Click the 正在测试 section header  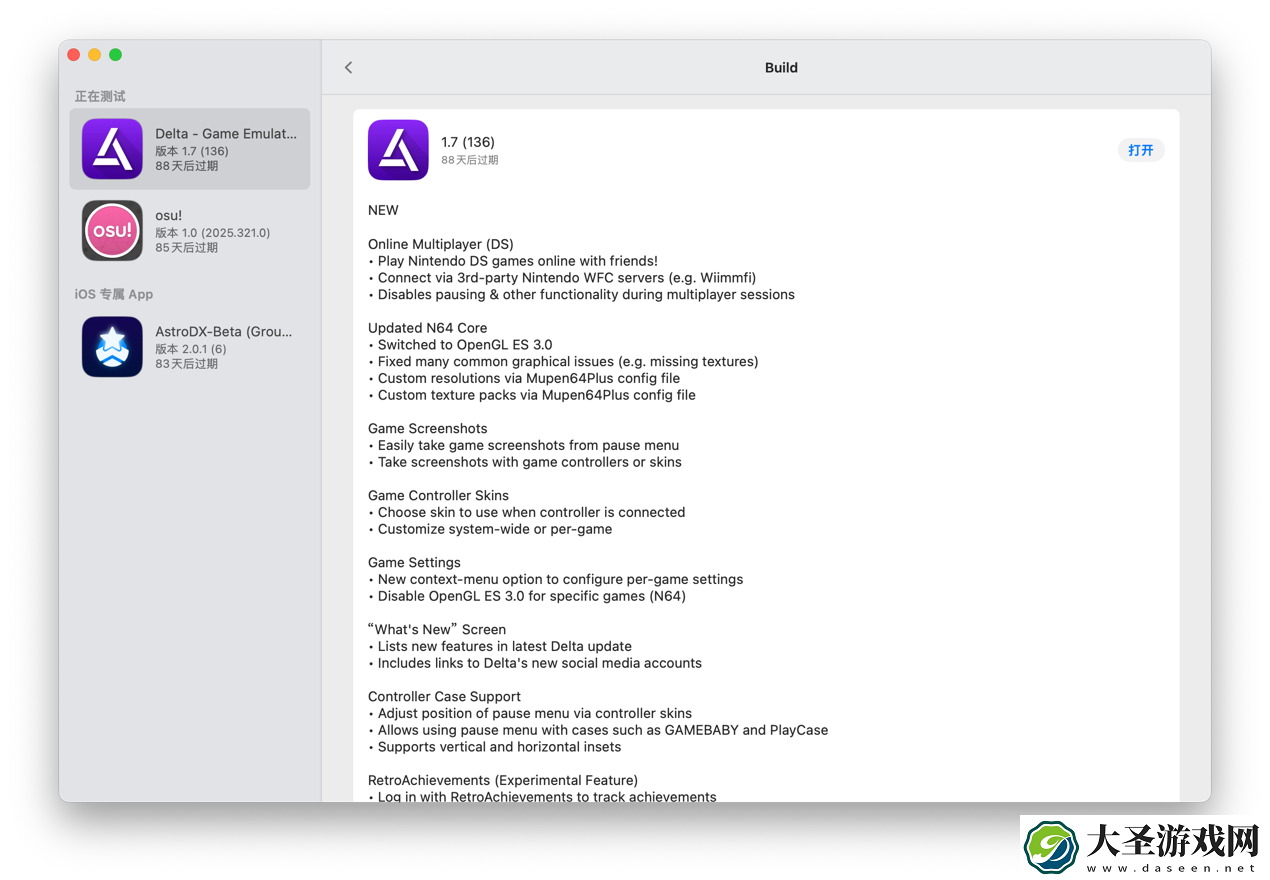(x=100, y=96)
